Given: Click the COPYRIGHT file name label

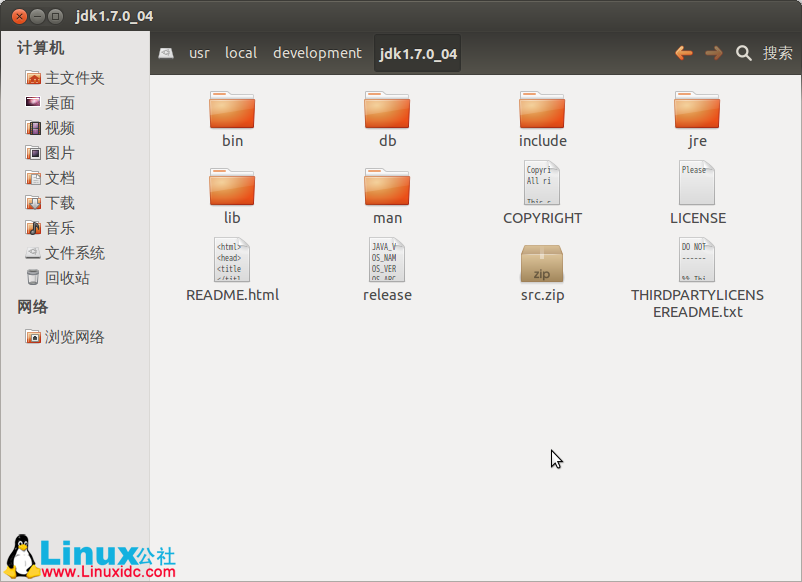Looking at the screenshot, I should click(x=542, y=218).
